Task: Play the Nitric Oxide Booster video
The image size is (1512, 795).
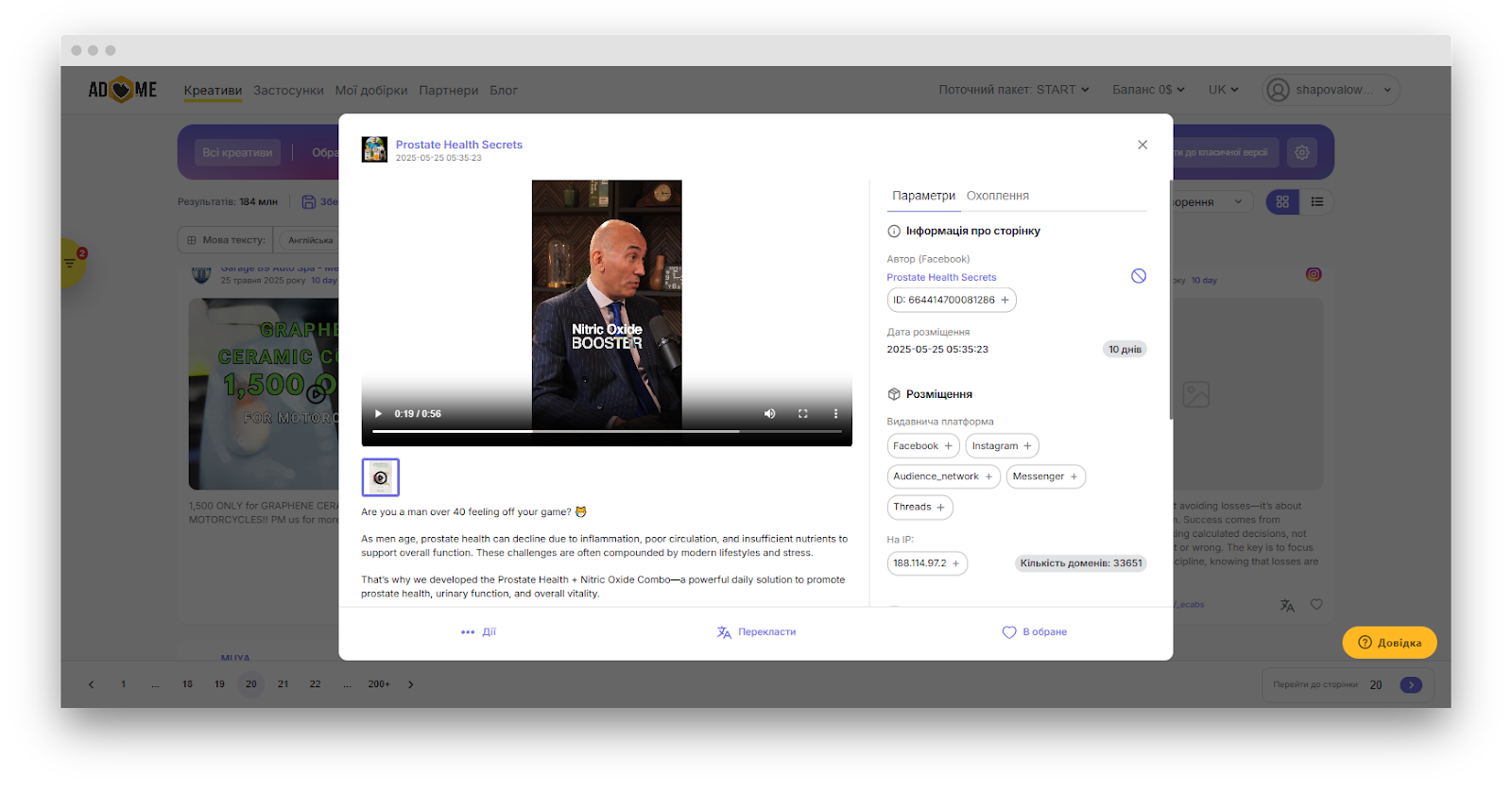Action: coord(379,414)
